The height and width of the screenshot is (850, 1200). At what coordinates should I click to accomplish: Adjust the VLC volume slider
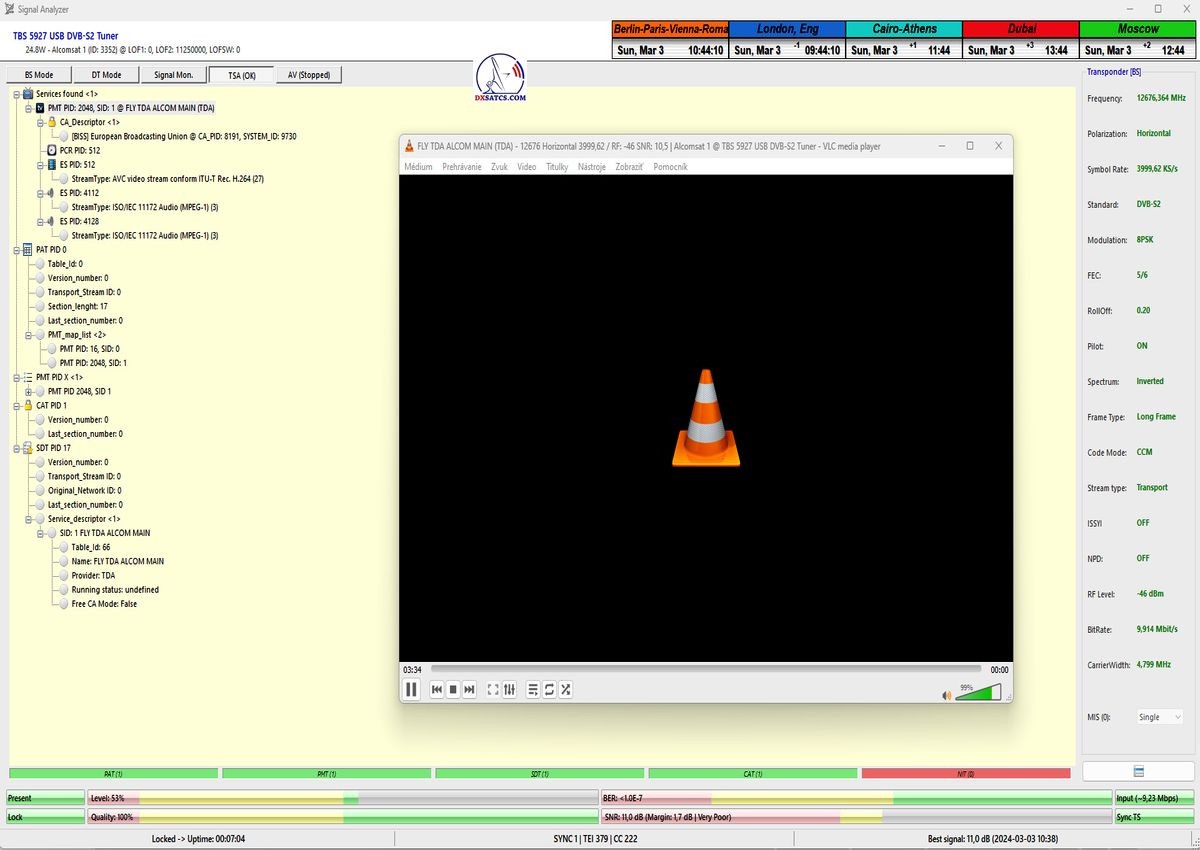tap(977, 692)
